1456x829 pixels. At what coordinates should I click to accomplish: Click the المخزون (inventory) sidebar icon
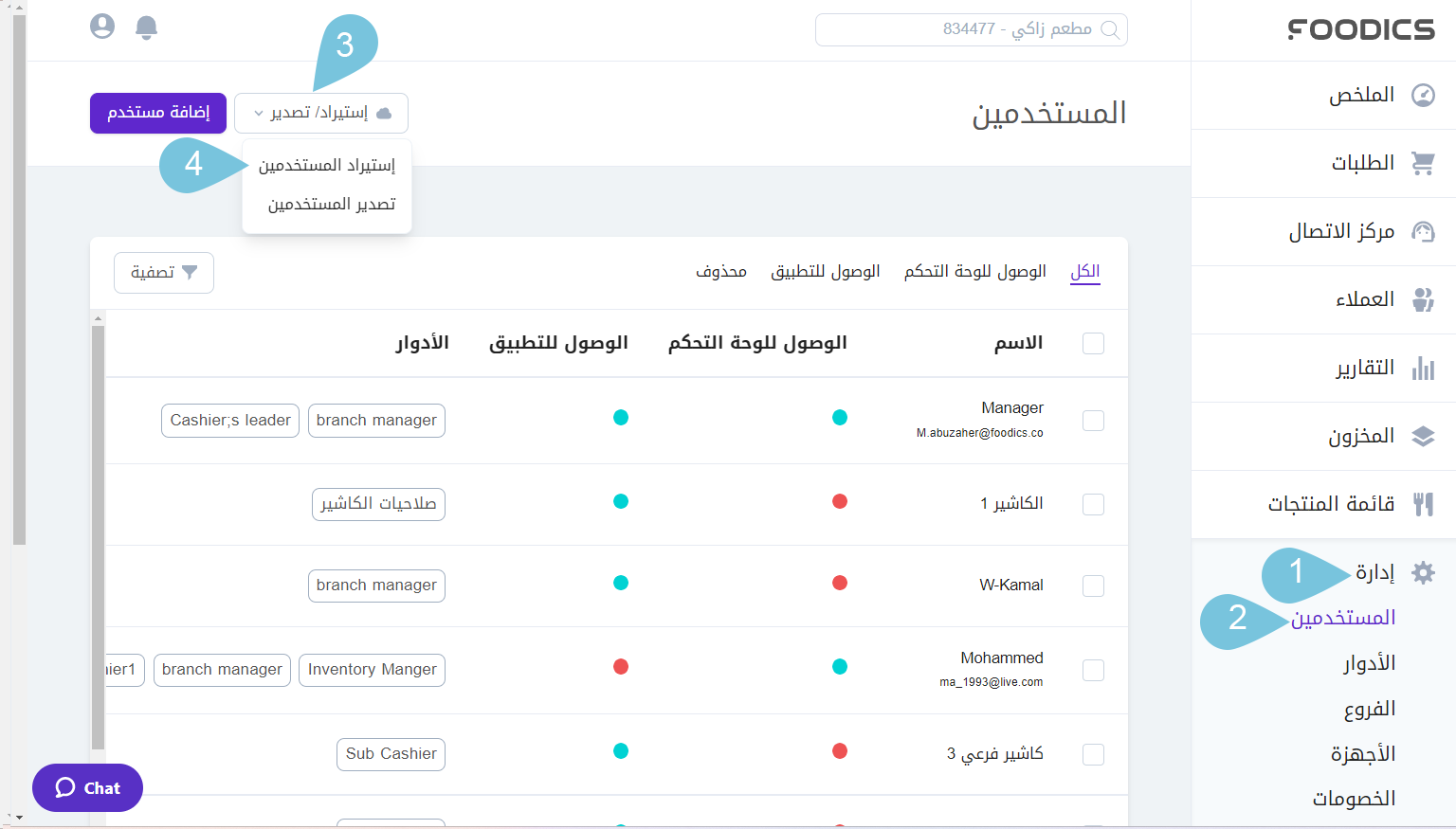tap(1424, 437)
